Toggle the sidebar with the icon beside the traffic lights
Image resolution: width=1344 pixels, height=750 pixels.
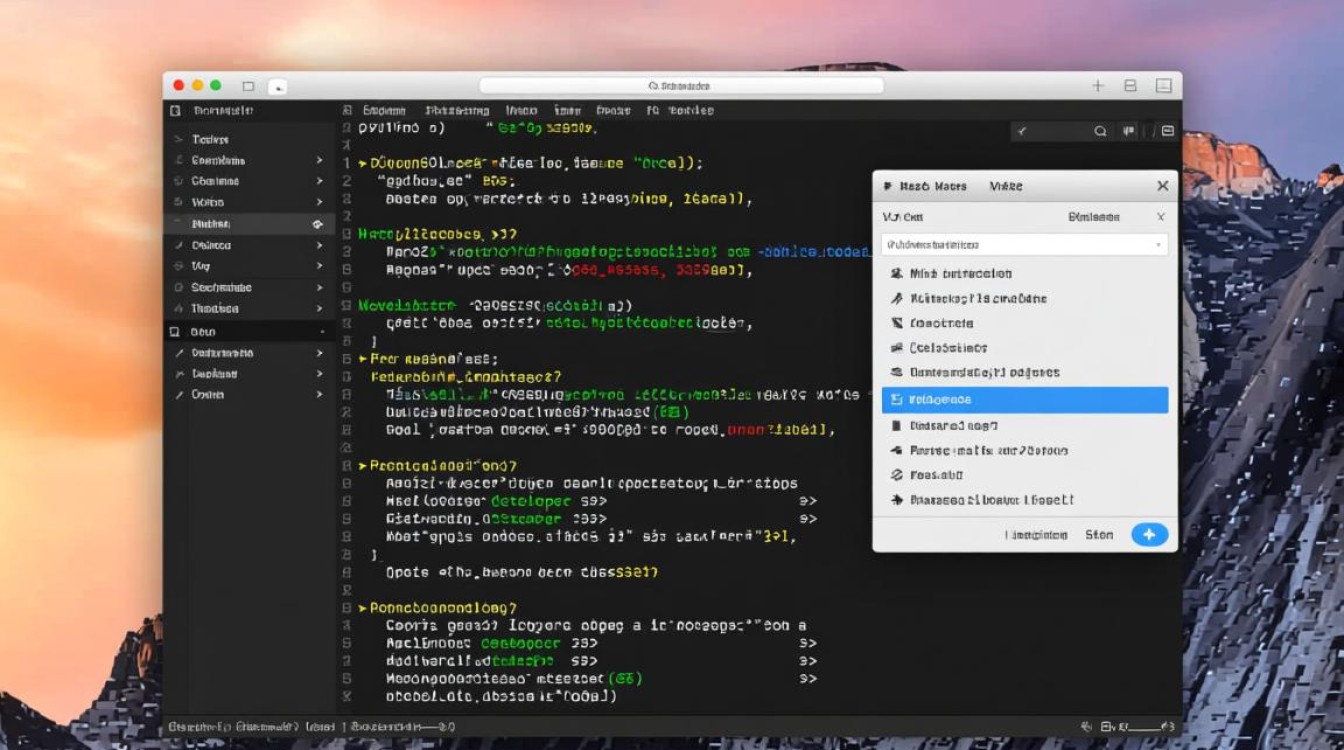click(x=248, y=86)
